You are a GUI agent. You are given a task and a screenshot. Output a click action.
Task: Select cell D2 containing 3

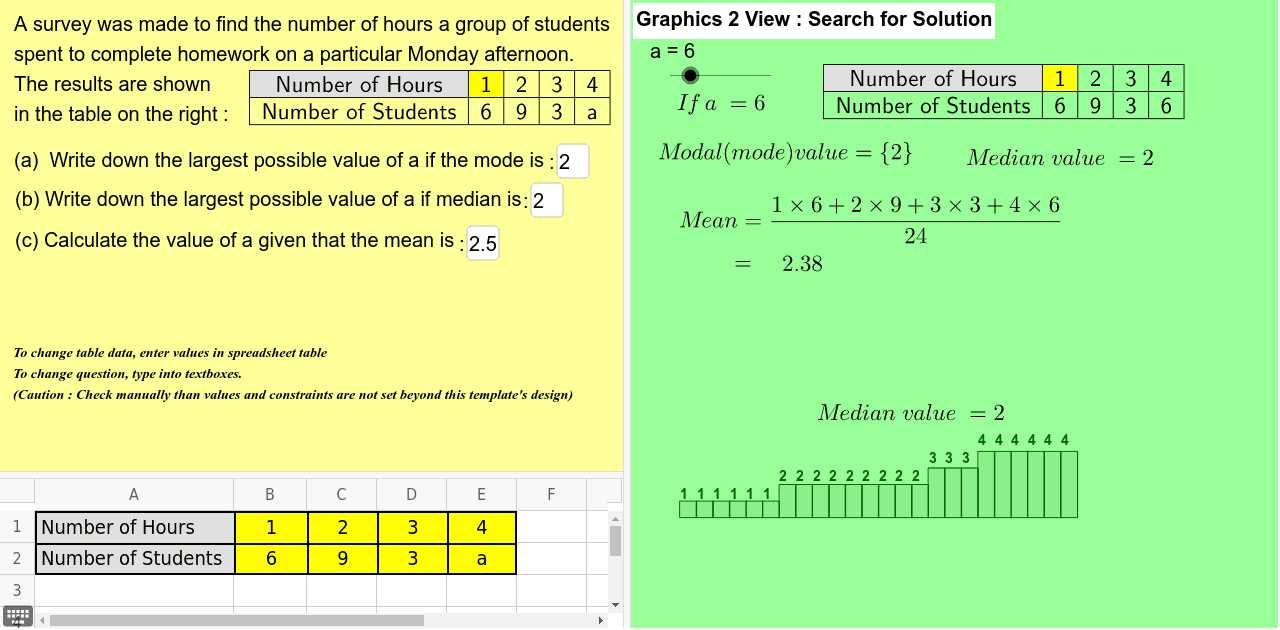(411, 558)
